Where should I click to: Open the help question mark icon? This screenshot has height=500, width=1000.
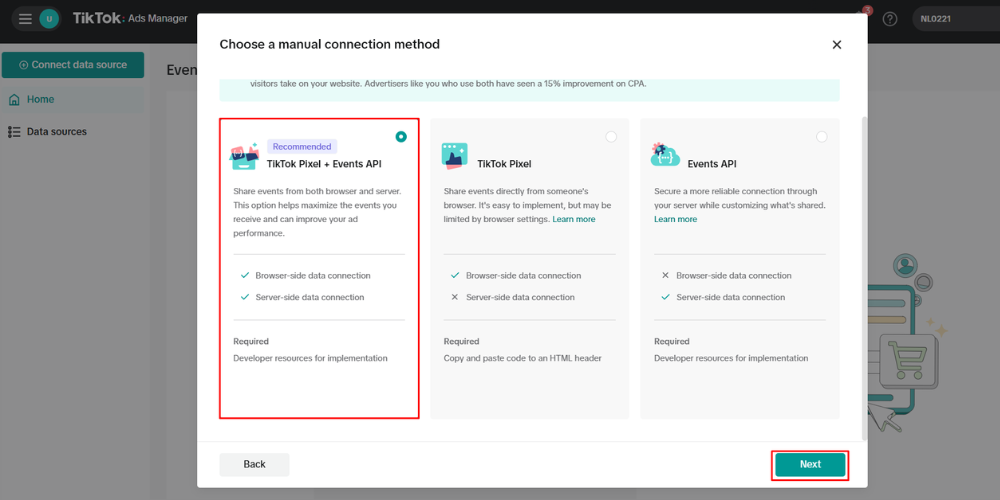pos(890,19)
